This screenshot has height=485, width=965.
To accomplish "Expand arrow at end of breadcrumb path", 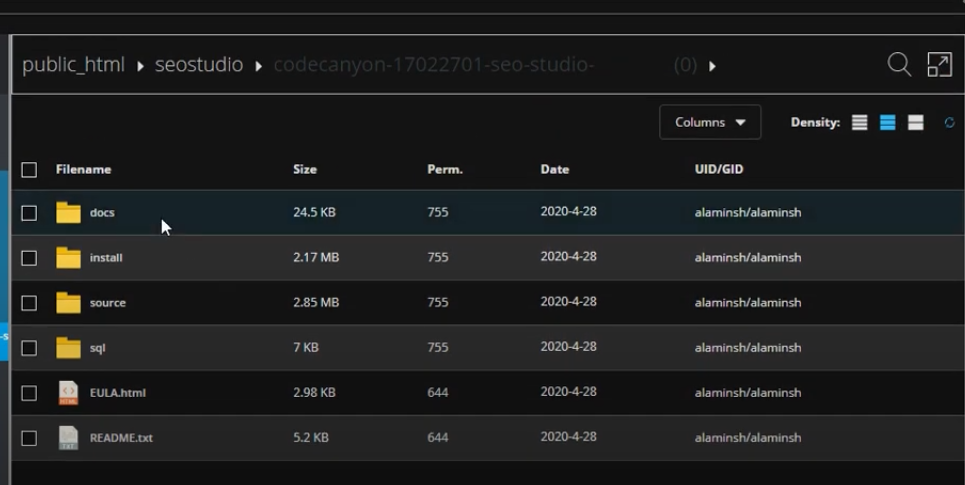I will 712,66.
